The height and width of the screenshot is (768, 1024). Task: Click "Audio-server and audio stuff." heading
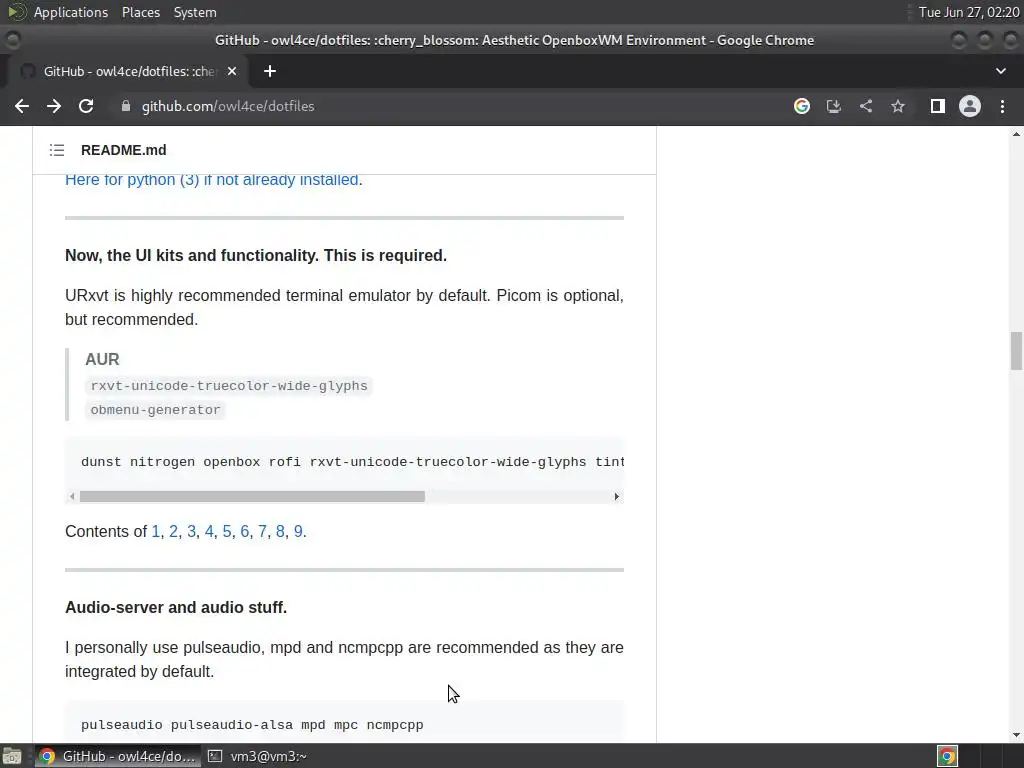coord(176,607)
